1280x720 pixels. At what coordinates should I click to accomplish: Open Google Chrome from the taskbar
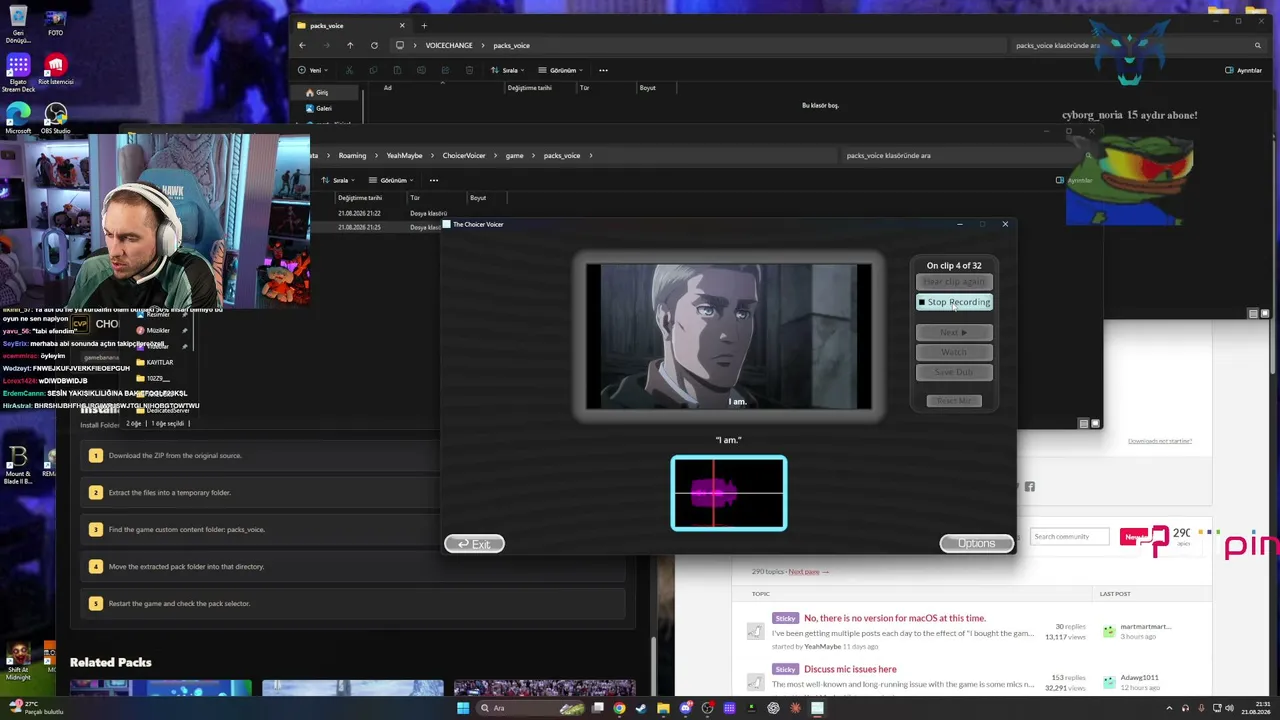pyautogui.click(x=619, y=708)
